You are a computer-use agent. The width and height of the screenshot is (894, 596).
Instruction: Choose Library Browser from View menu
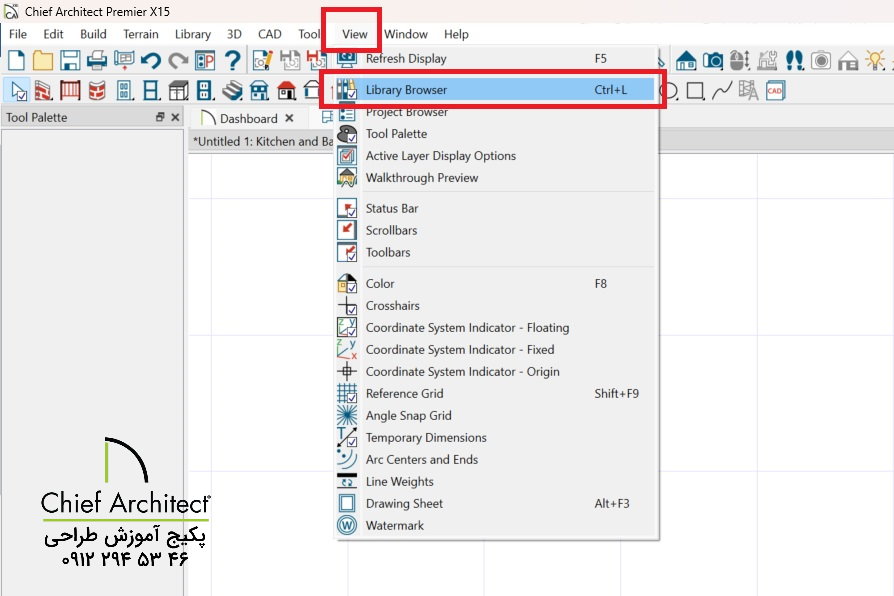tap(496, 90)
